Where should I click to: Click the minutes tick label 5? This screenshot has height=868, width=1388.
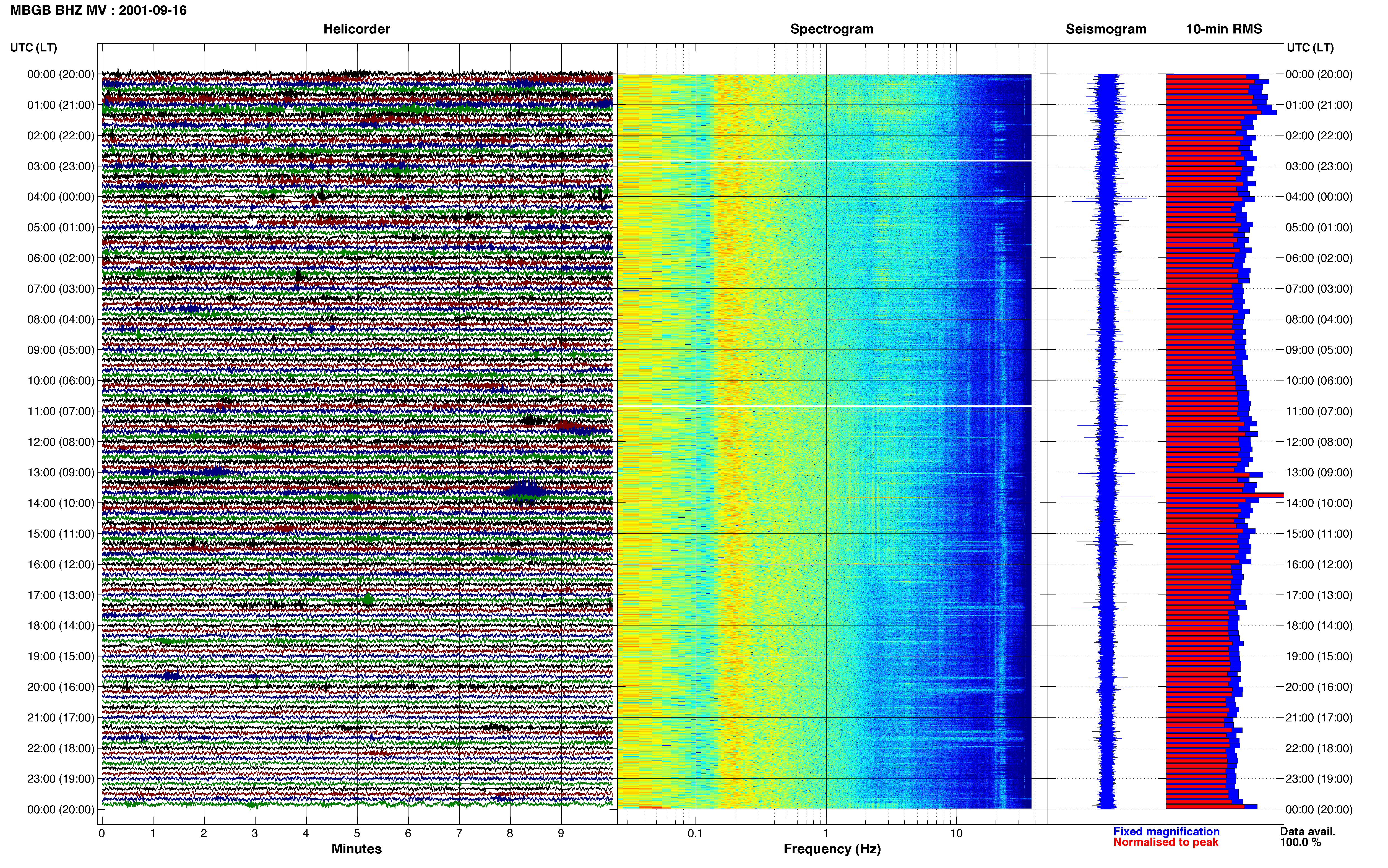pyautogui.click(x=357, y=833)
